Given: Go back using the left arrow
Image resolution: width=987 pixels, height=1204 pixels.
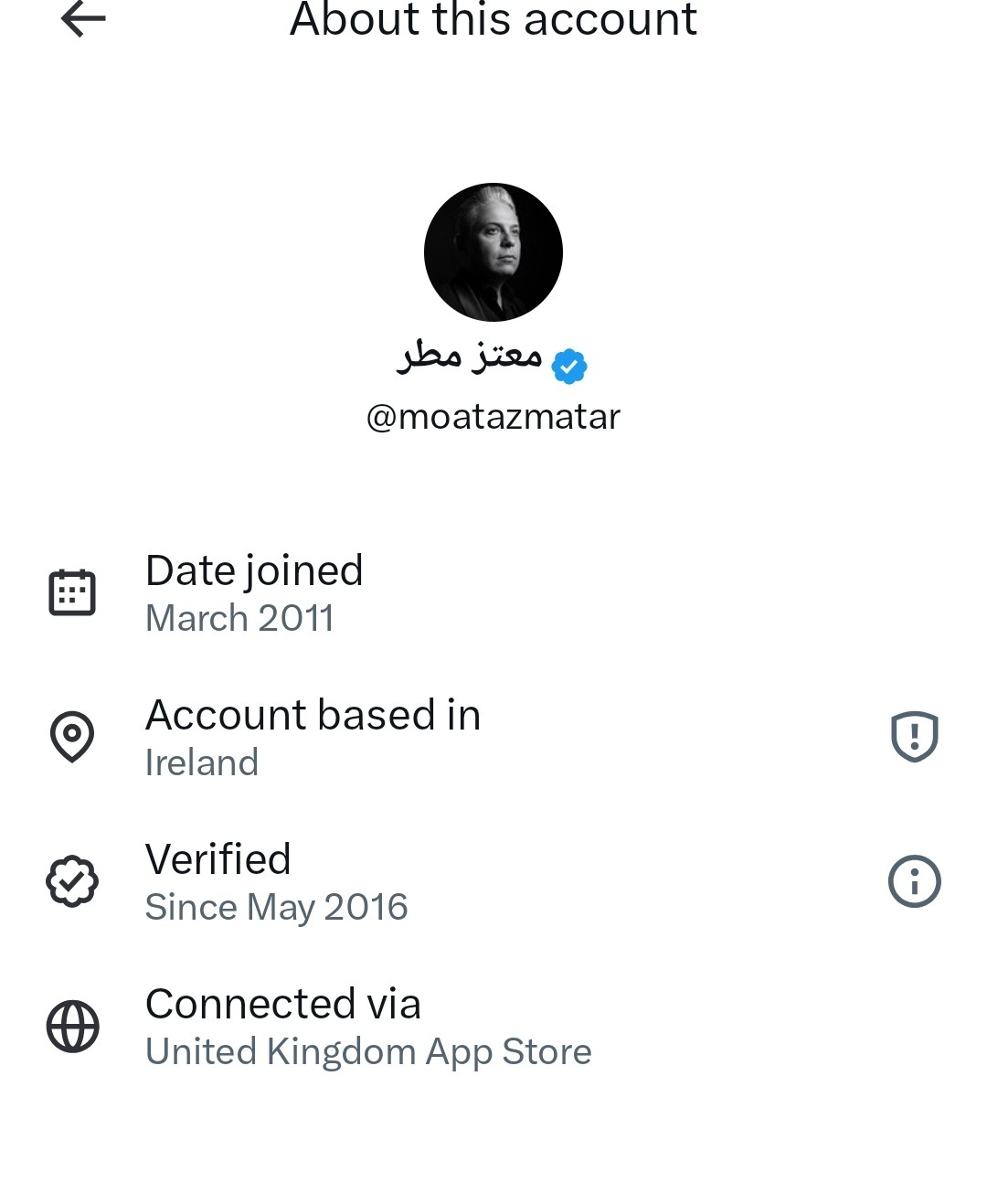Looking at the screenshot, I should pos(83,19).
